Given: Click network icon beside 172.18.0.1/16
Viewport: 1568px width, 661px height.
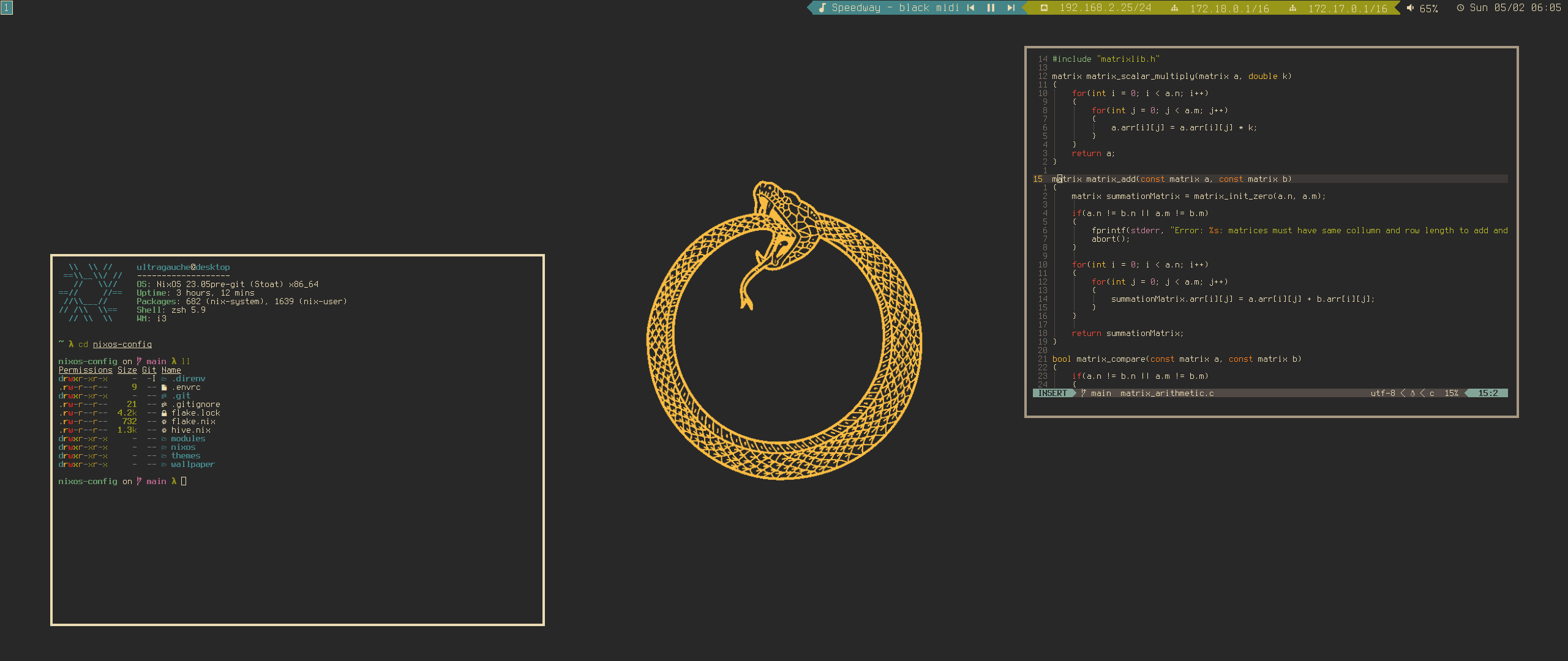Looking at the screenshot, I should [1174, 9].
